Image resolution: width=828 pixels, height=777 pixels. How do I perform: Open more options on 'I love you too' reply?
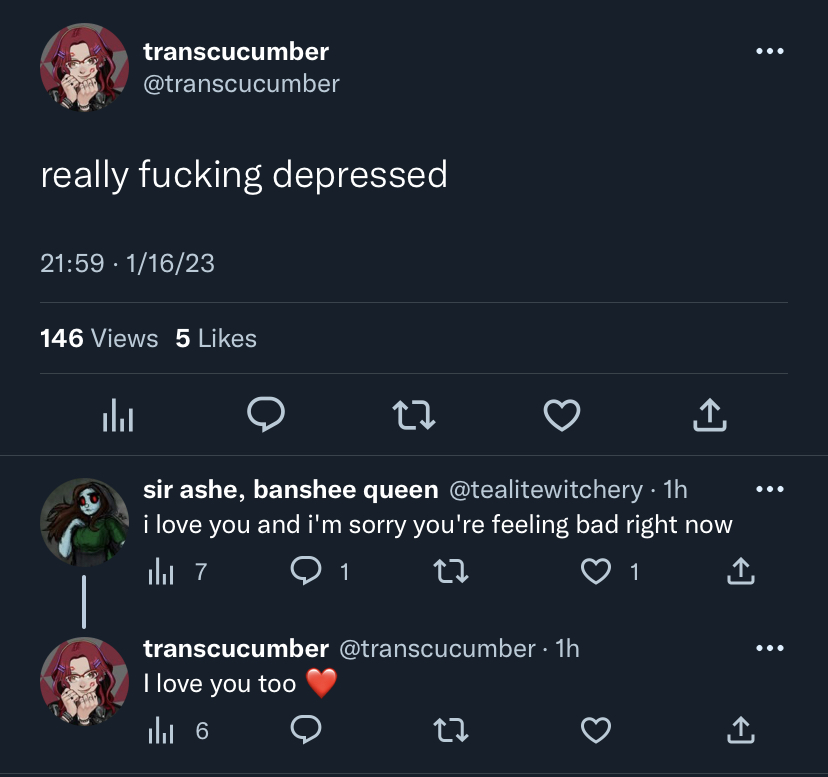[769, 648]
